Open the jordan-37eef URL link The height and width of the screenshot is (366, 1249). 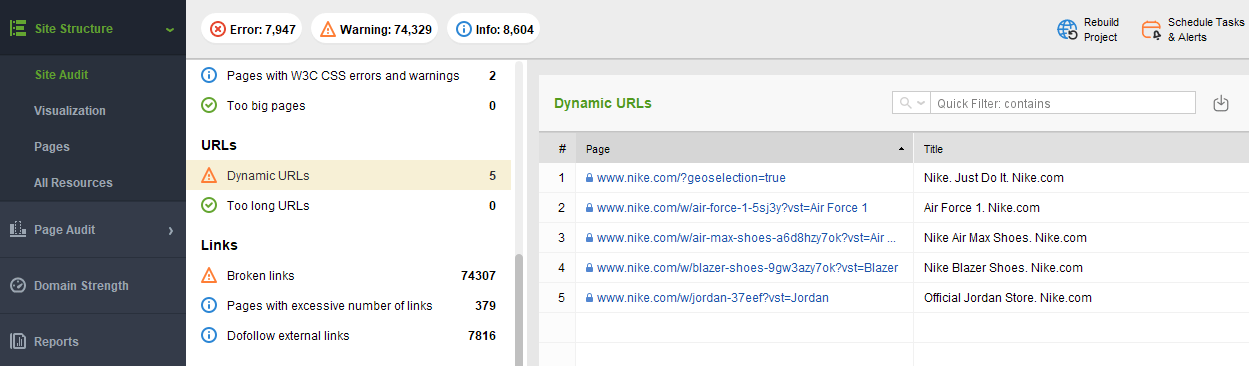713,298
